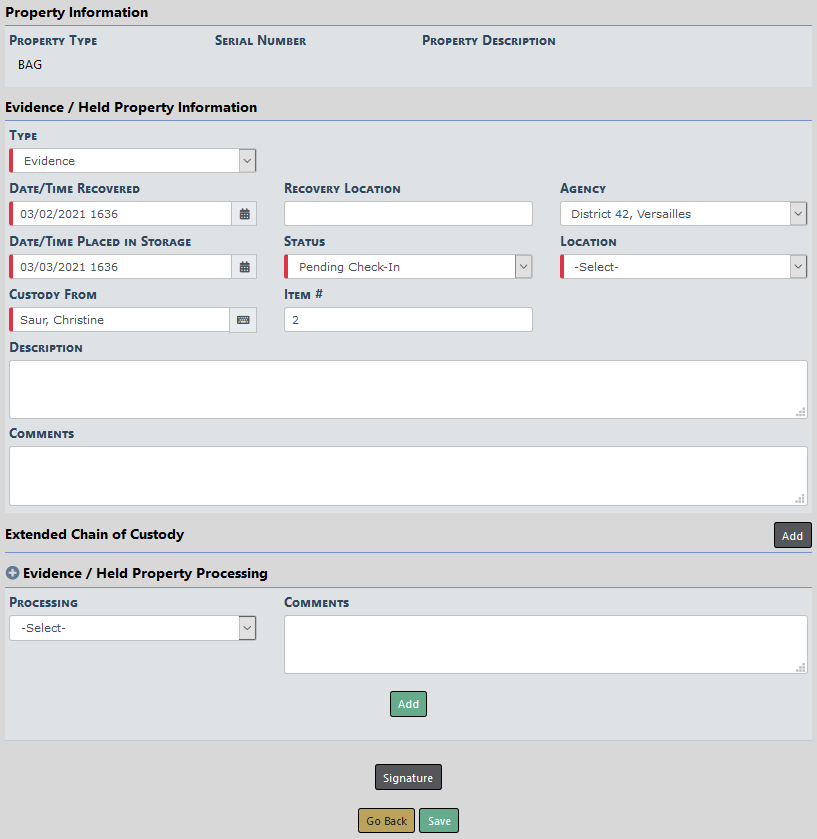
Task: Expand Evidence / Held Property Processing section
Action: [x=13, y=574]
